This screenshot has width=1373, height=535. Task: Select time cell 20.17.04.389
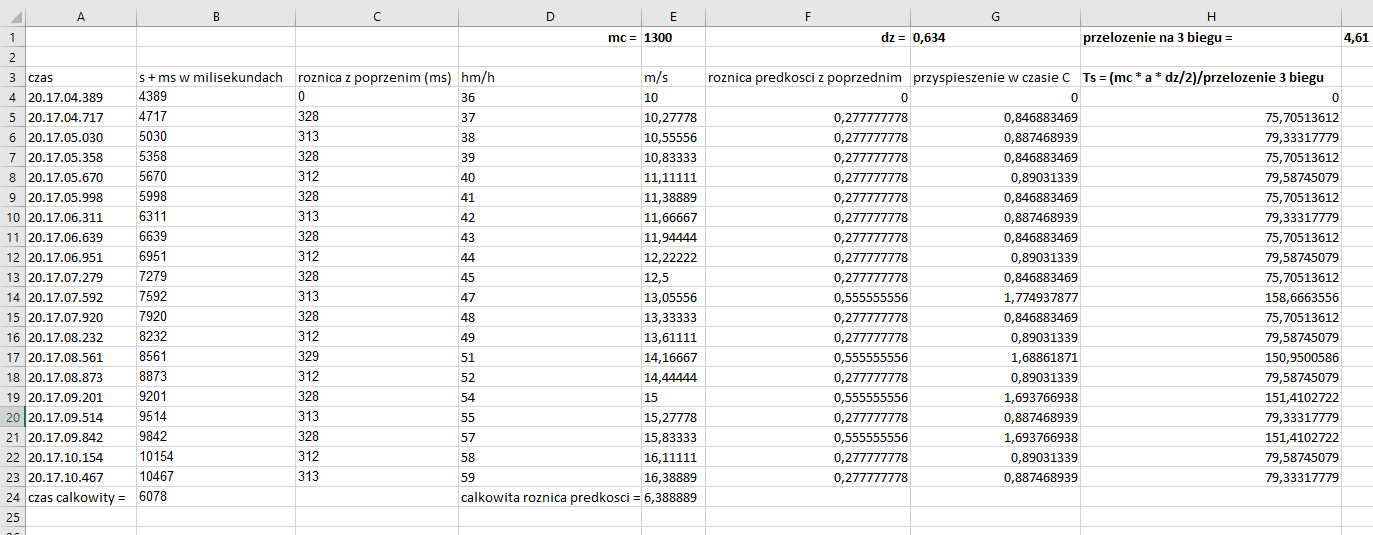point(81,97)
